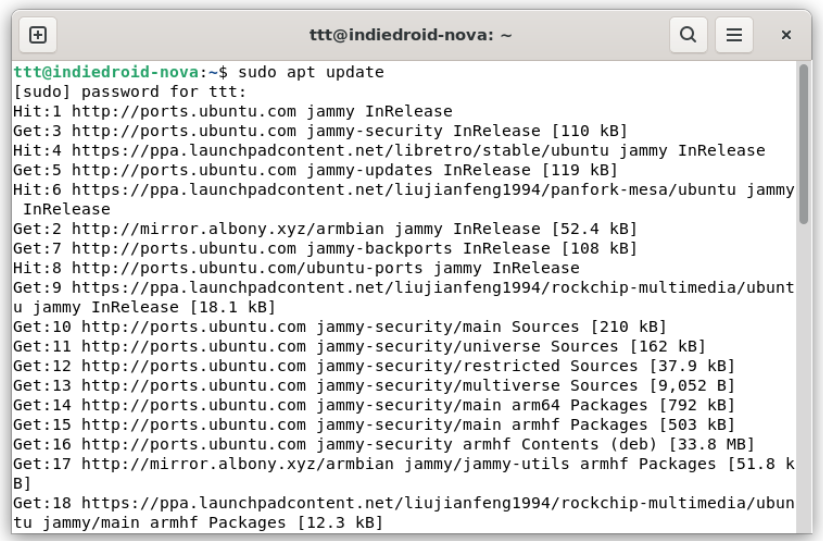Click the '[18.1 kB]' size value
Screen dimensions: 823x541
(x=233, y=307)
